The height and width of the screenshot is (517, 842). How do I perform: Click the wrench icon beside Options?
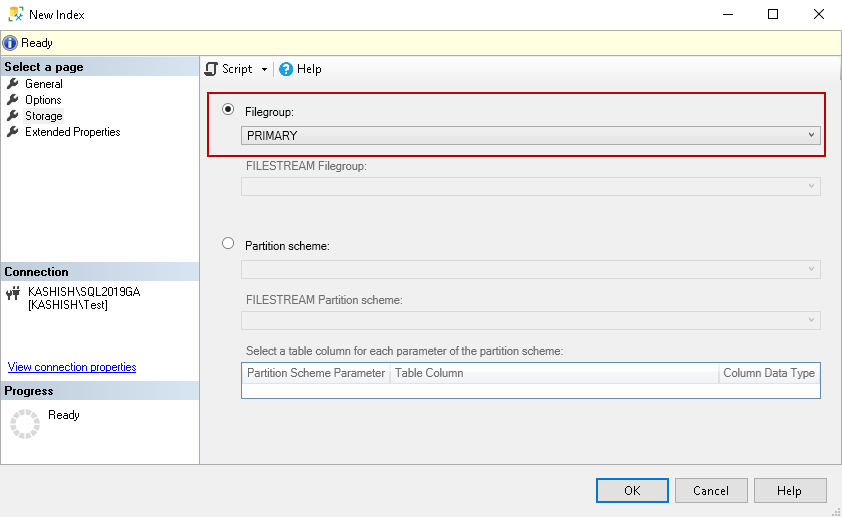[x=13, y=100]
